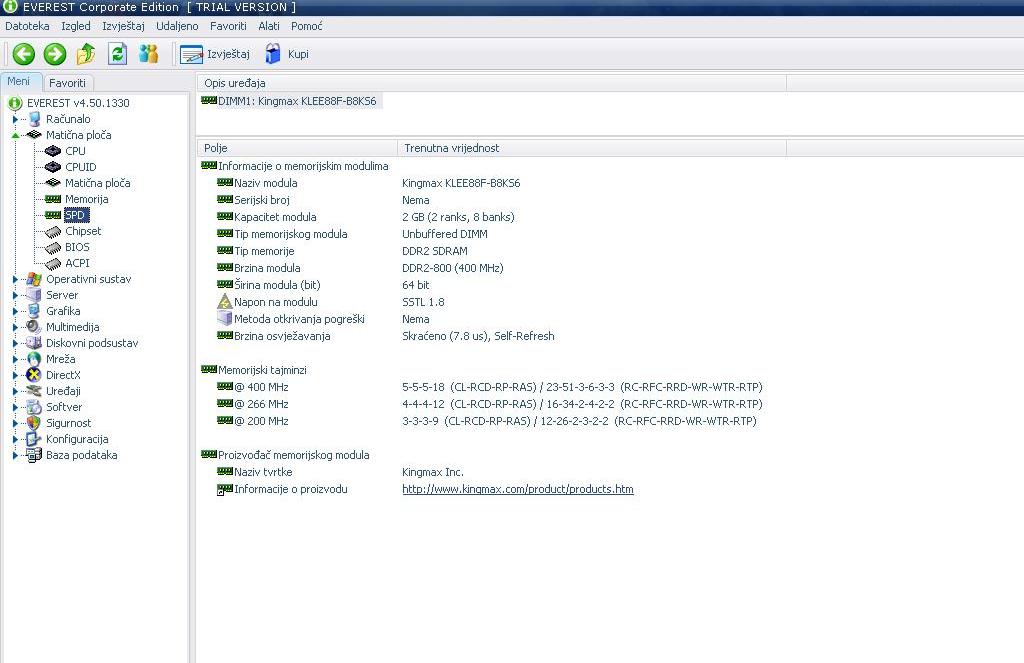Collapse the Matična ploča tree node
Viewport: 1024px width, 663px height.
point(15,135)
